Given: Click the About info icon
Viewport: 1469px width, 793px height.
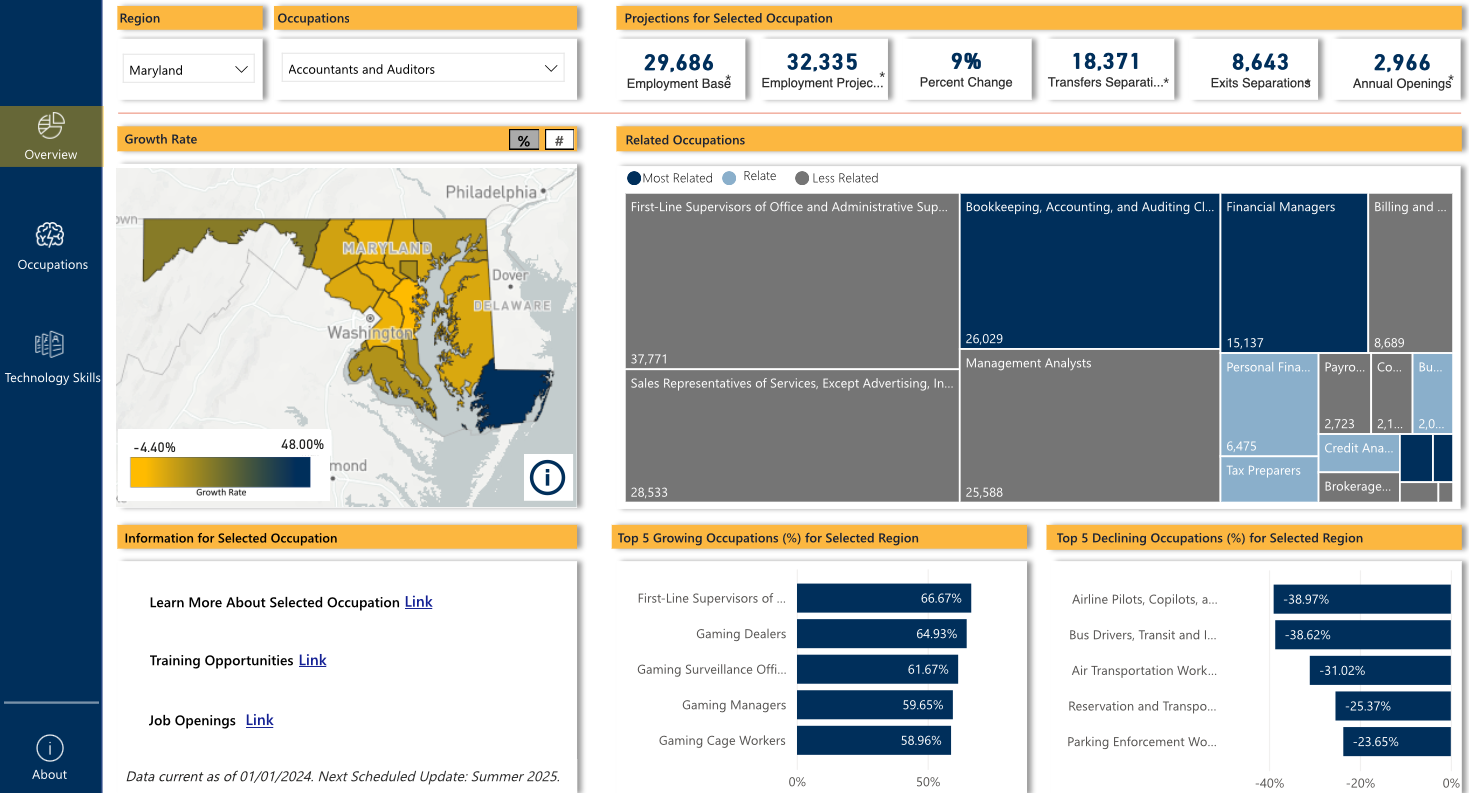Looking at the screenshot, I should pos(50,748).
